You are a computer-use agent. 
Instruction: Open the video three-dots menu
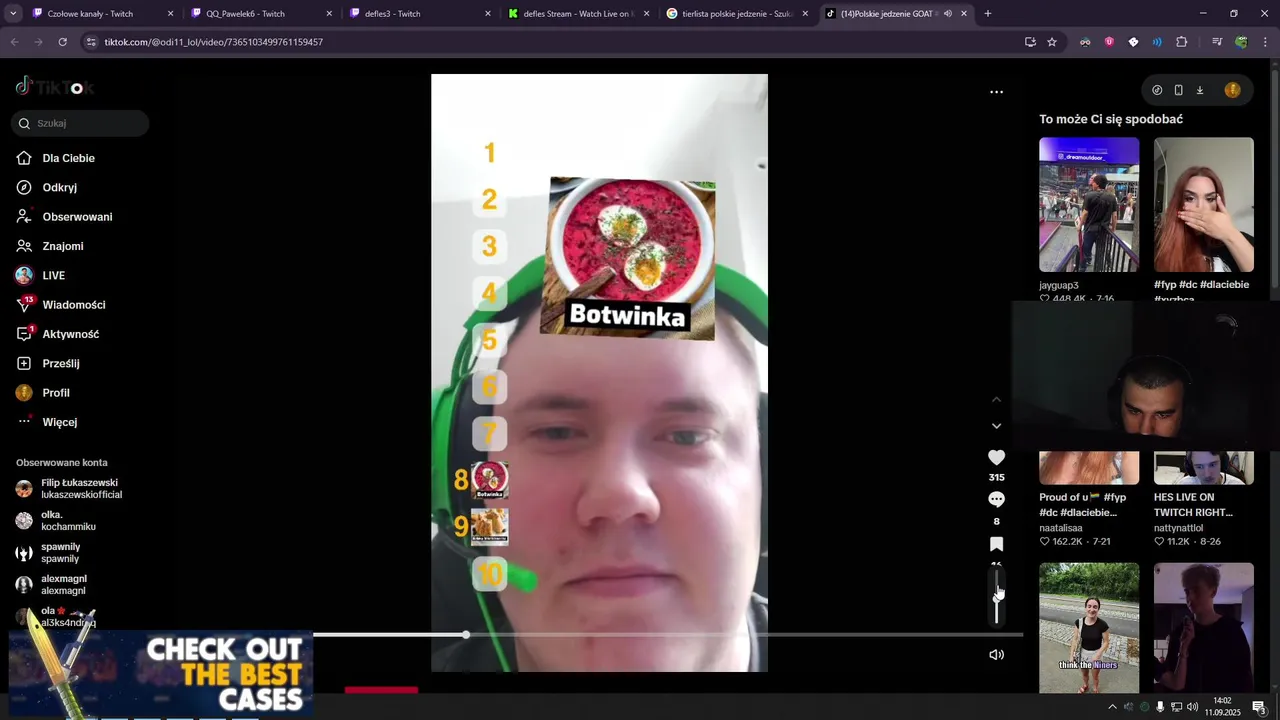tap(996, 92)
